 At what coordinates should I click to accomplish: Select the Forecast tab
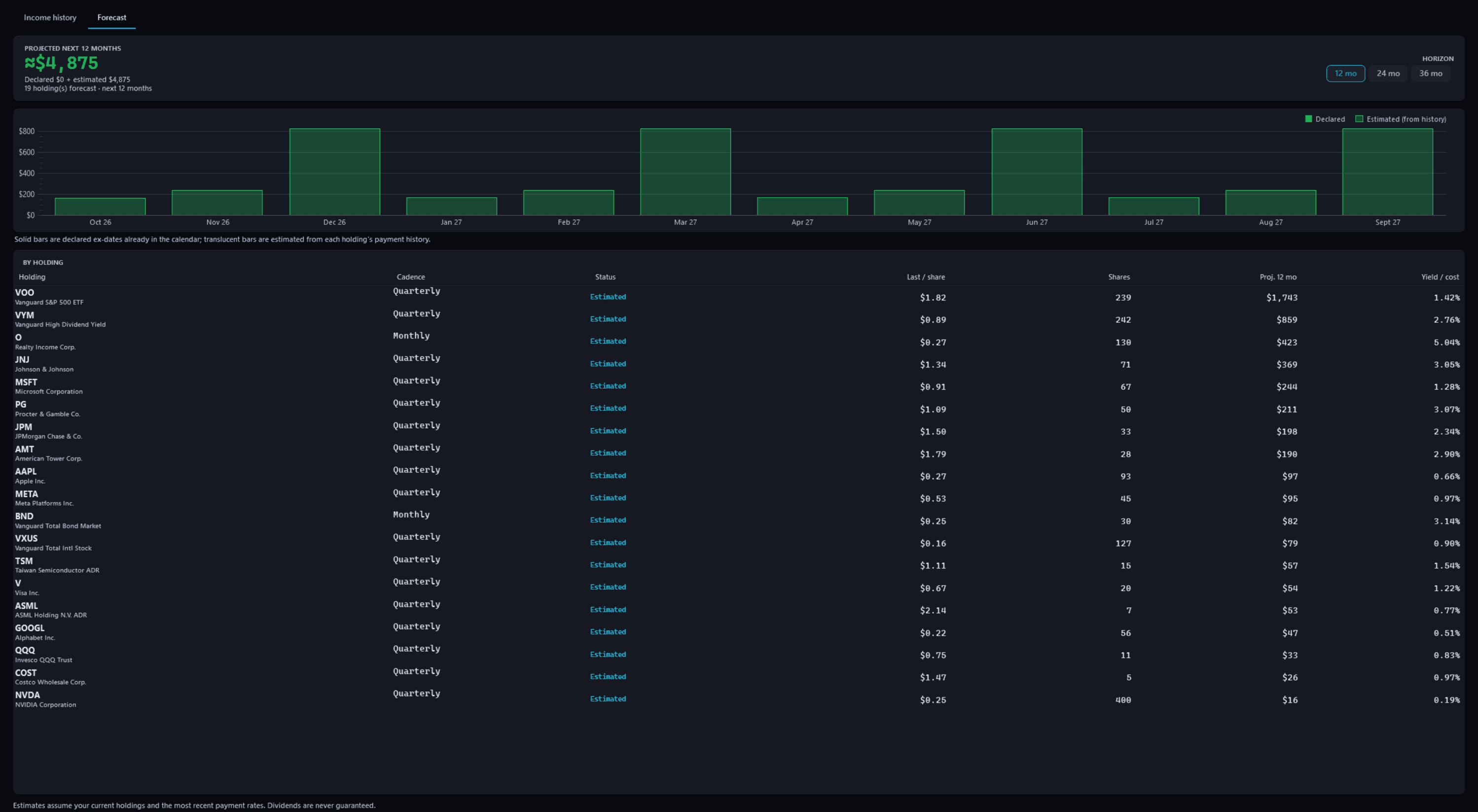click(x=112, y=18)
